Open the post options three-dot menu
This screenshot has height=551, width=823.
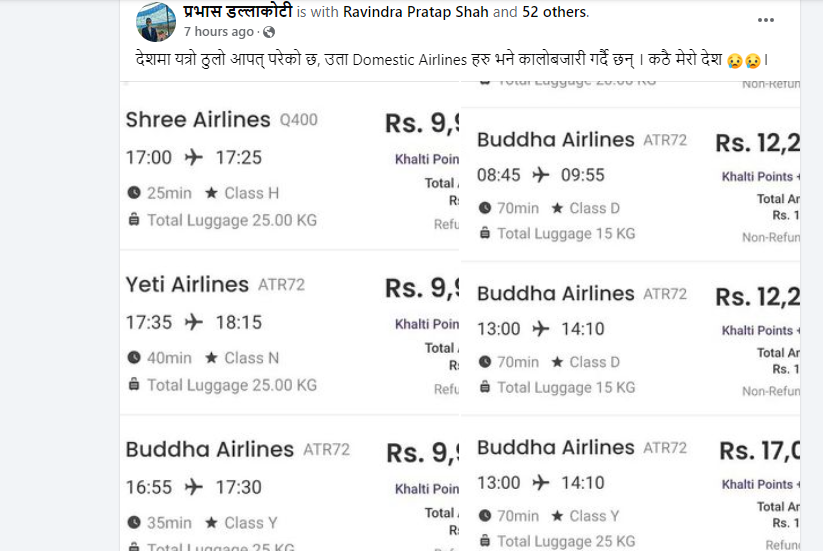click(x=766, y=20)
